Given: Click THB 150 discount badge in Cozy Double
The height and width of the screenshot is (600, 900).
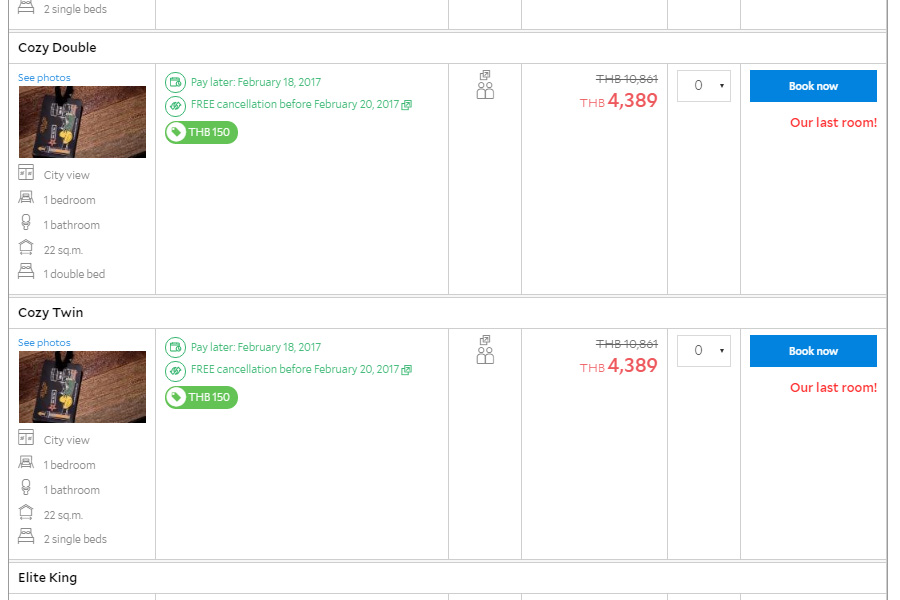Looking at the screenshot, I should click(201, 132).
